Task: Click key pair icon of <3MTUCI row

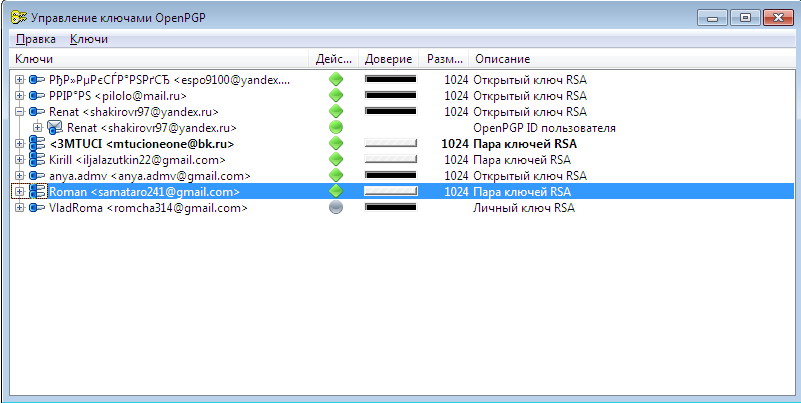Action: click(37, 144)
